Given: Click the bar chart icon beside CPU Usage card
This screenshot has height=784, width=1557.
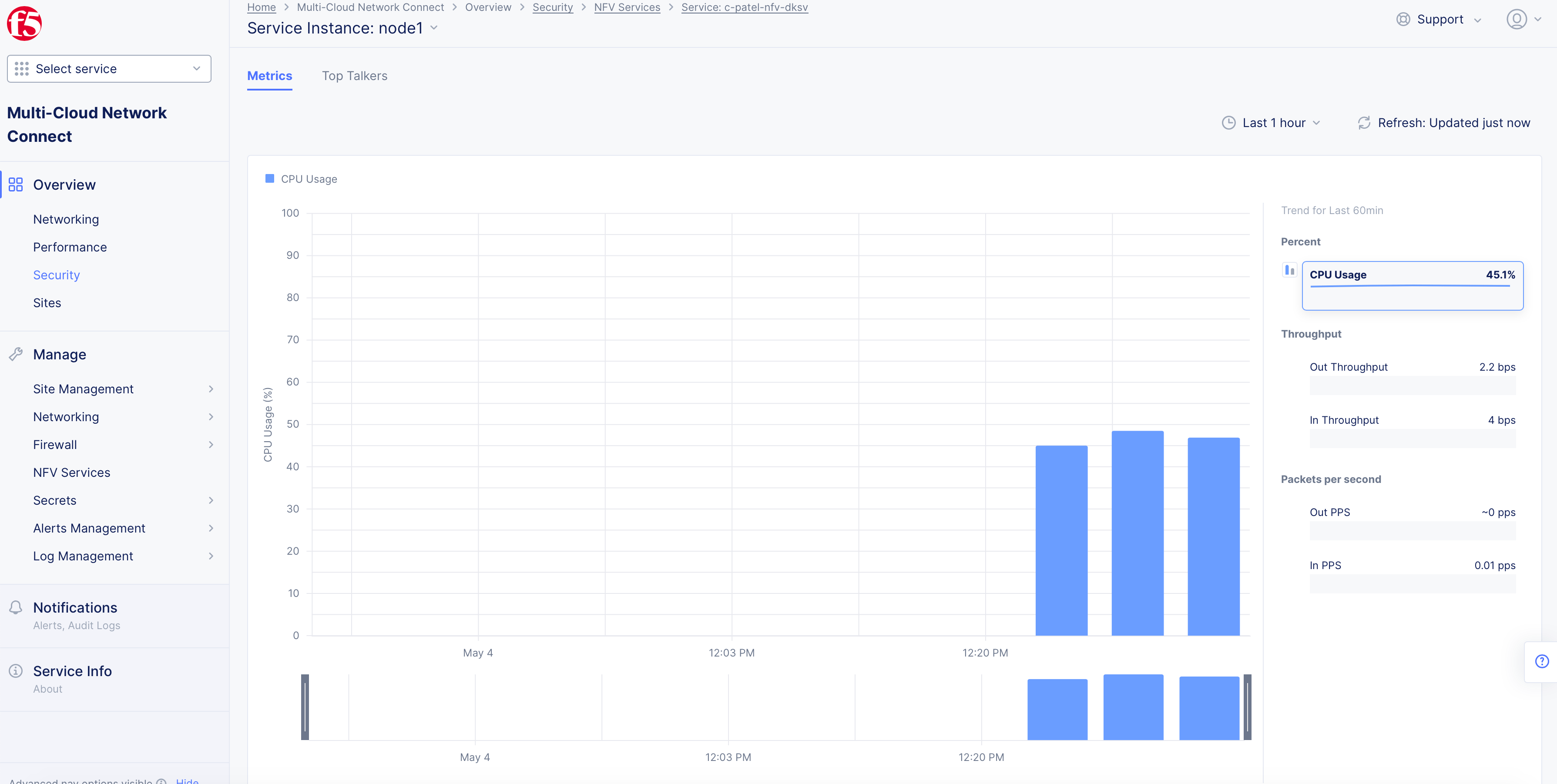Looking at the screenshot, I should pos(1289,270).
